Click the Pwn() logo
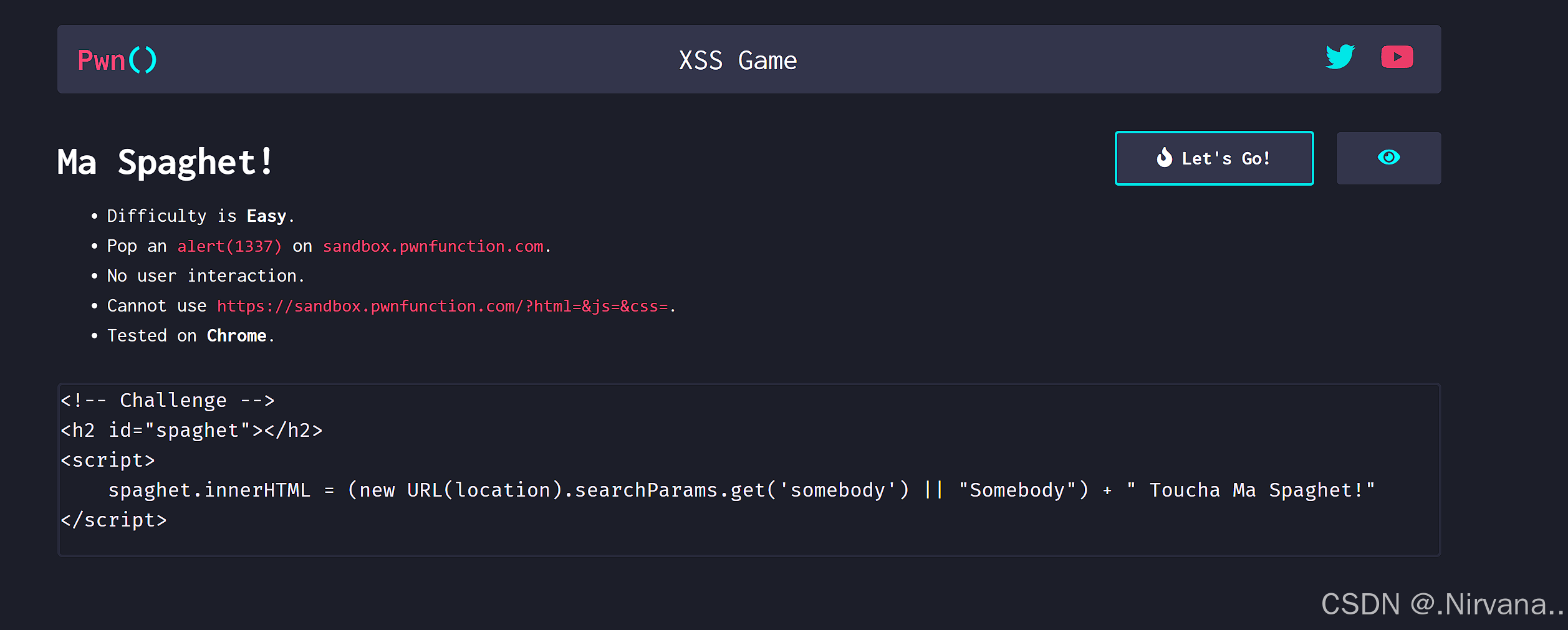Viewport: 1568px width, 630px height. (117, 60)
